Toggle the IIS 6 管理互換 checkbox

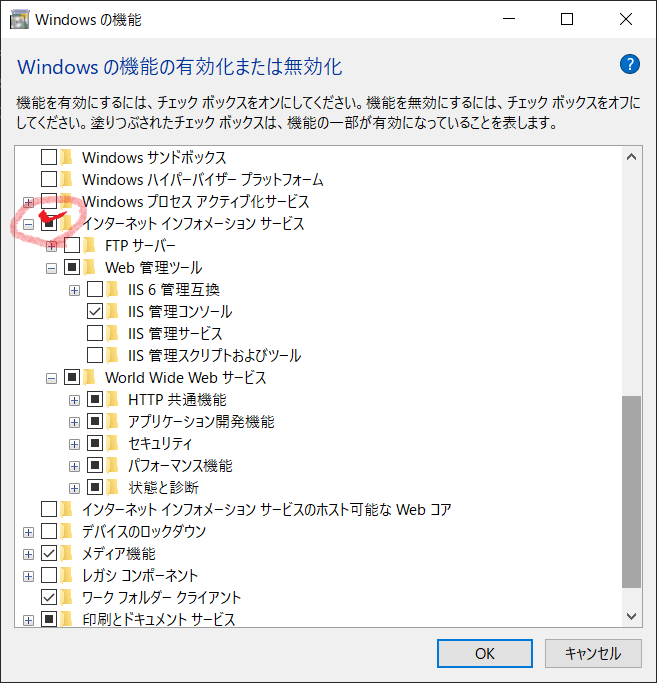pyautogui.click(x=95, y=289)
